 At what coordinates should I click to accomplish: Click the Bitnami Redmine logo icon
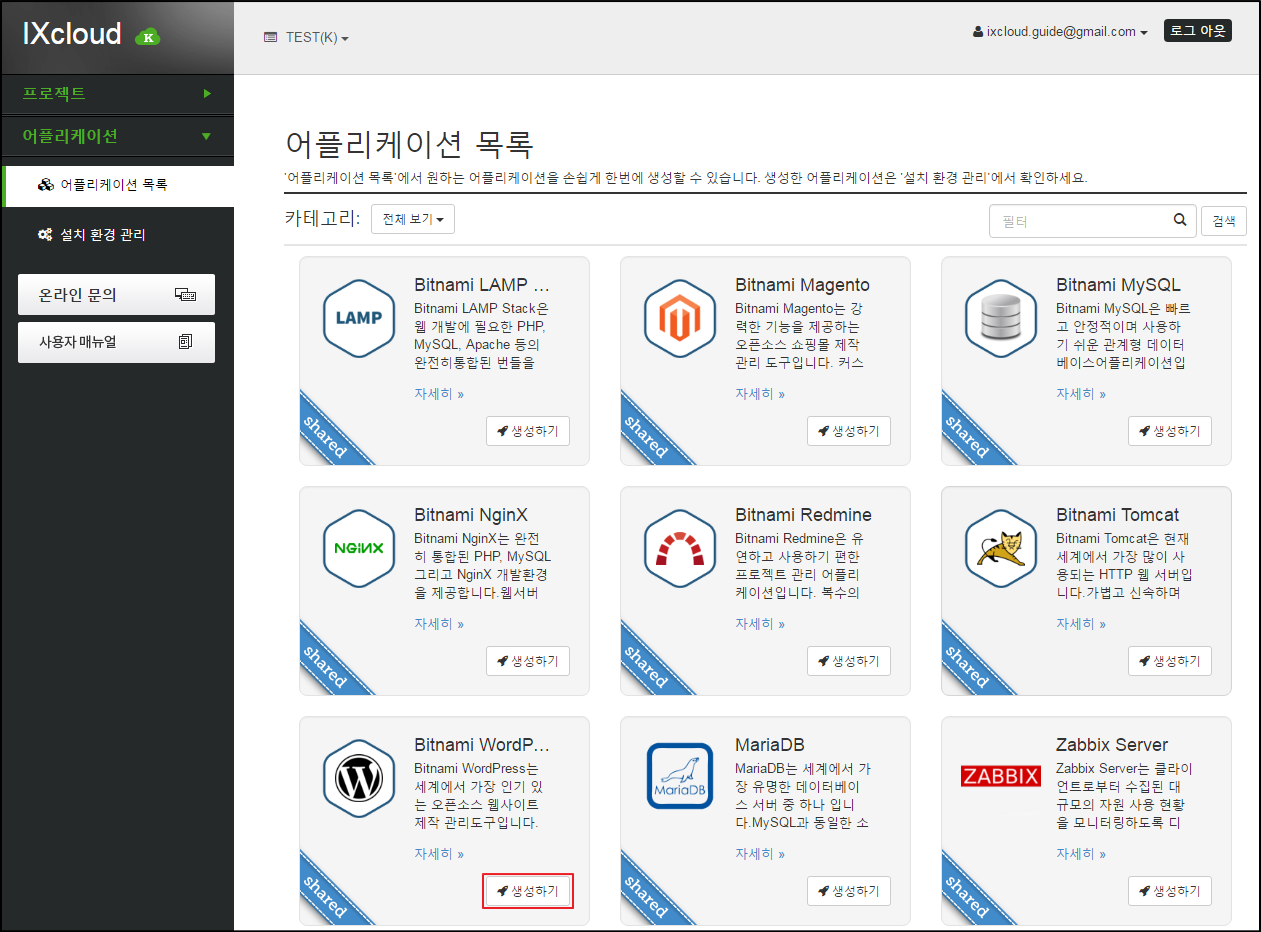(680, 548)
